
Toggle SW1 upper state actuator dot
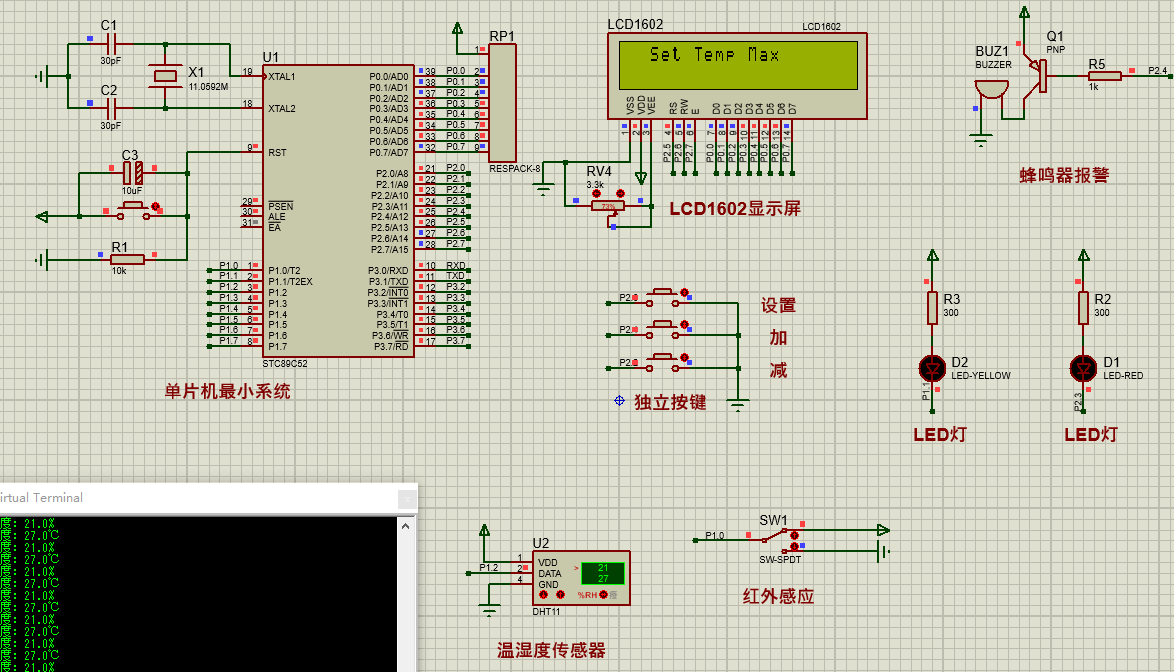pos(795,535)
